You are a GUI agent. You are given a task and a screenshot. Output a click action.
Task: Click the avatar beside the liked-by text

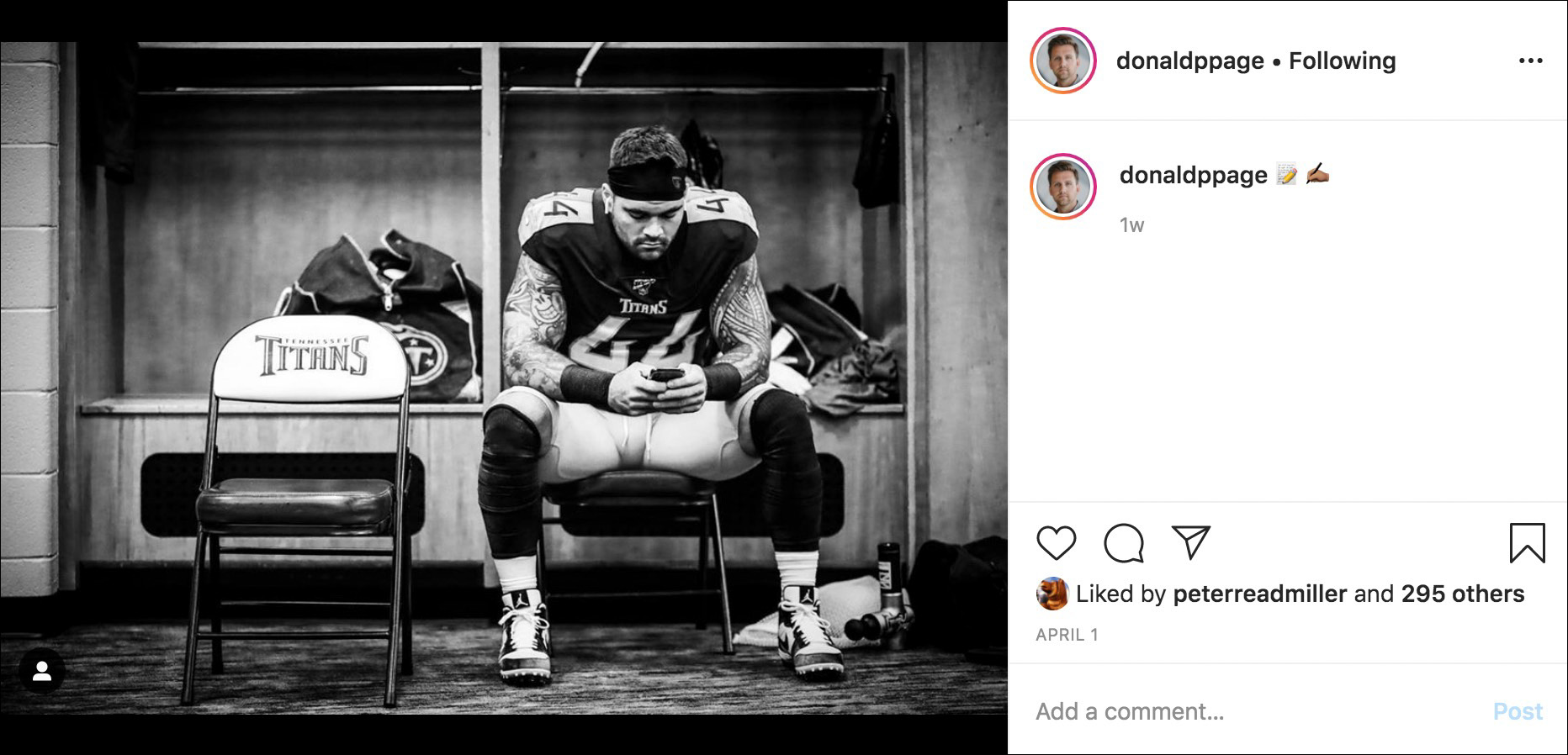coord(1052,593)
